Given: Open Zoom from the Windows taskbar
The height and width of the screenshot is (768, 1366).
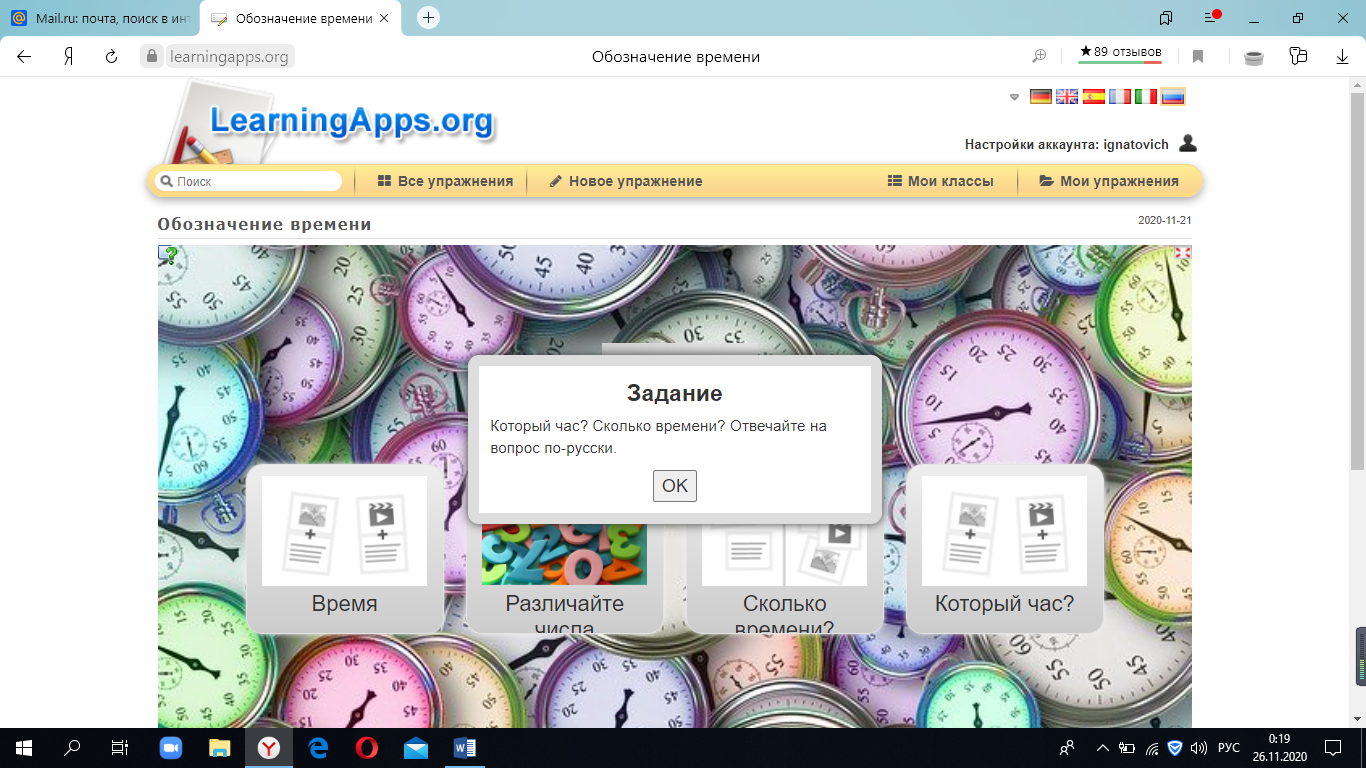Looking at the screenshot, I should pyautogui.click(x=172, y=747).
